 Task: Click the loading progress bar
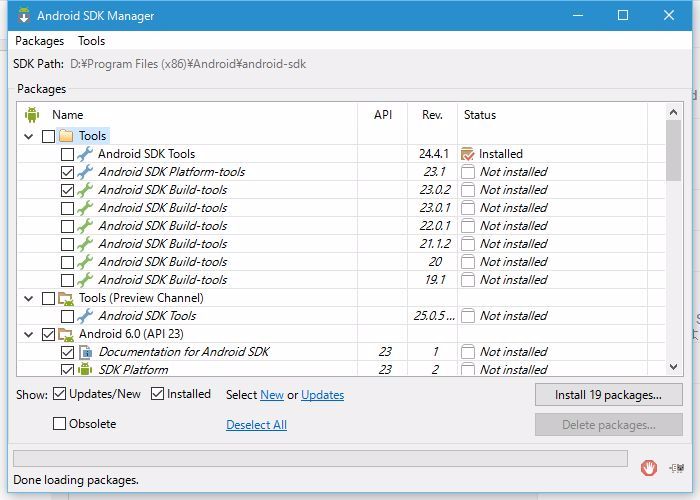(320, 459)
